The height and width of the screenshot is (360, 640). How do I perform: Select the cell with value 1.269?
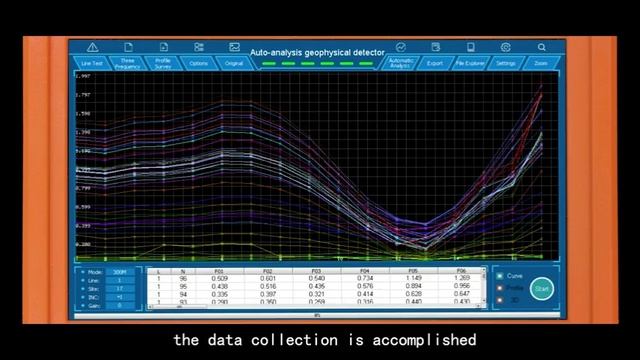(461, 278)
